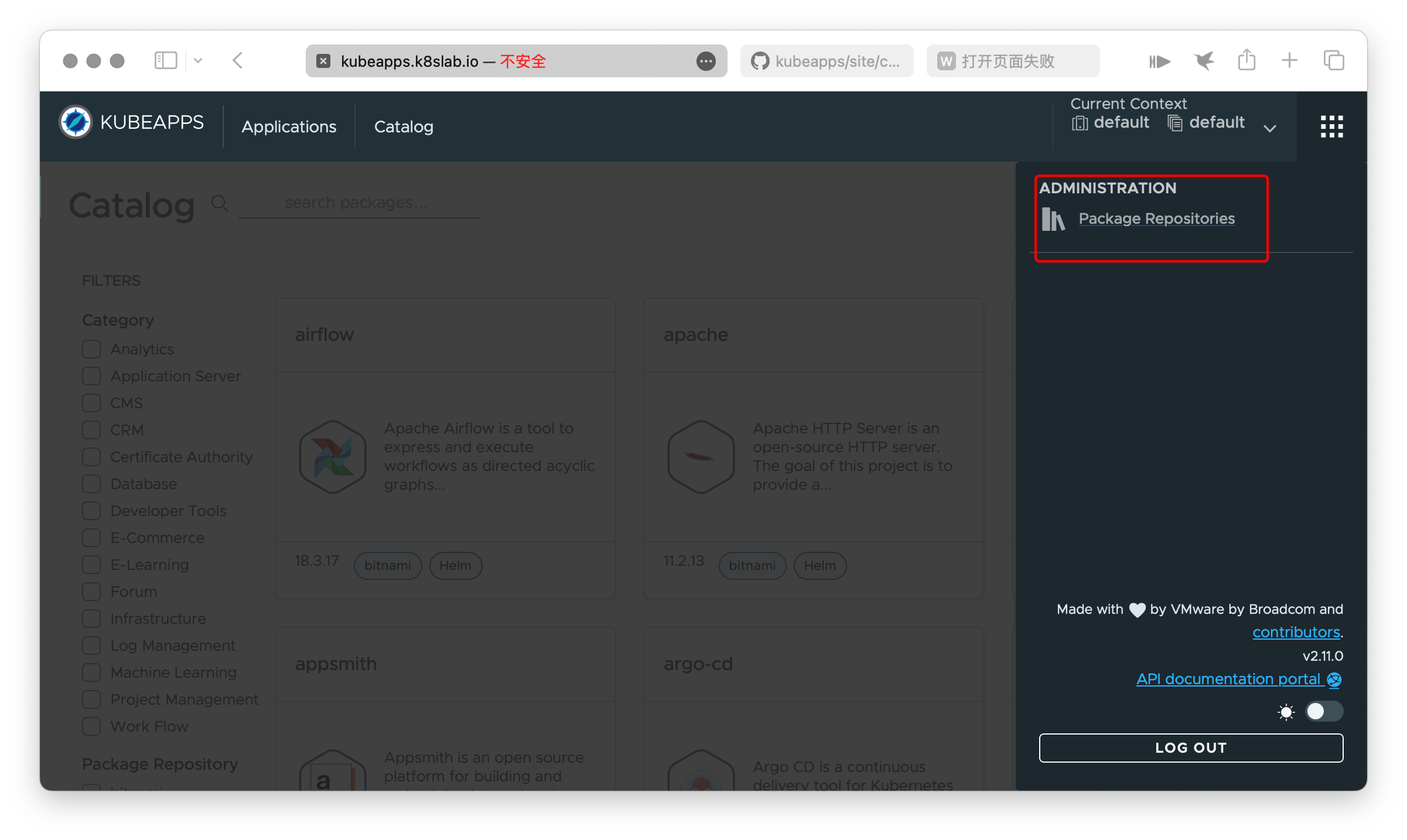The height and width of the screenshot is (840, 1407).
Task: Switch to the 打开页面失败 tab
Action: (x=1013, y=61)
